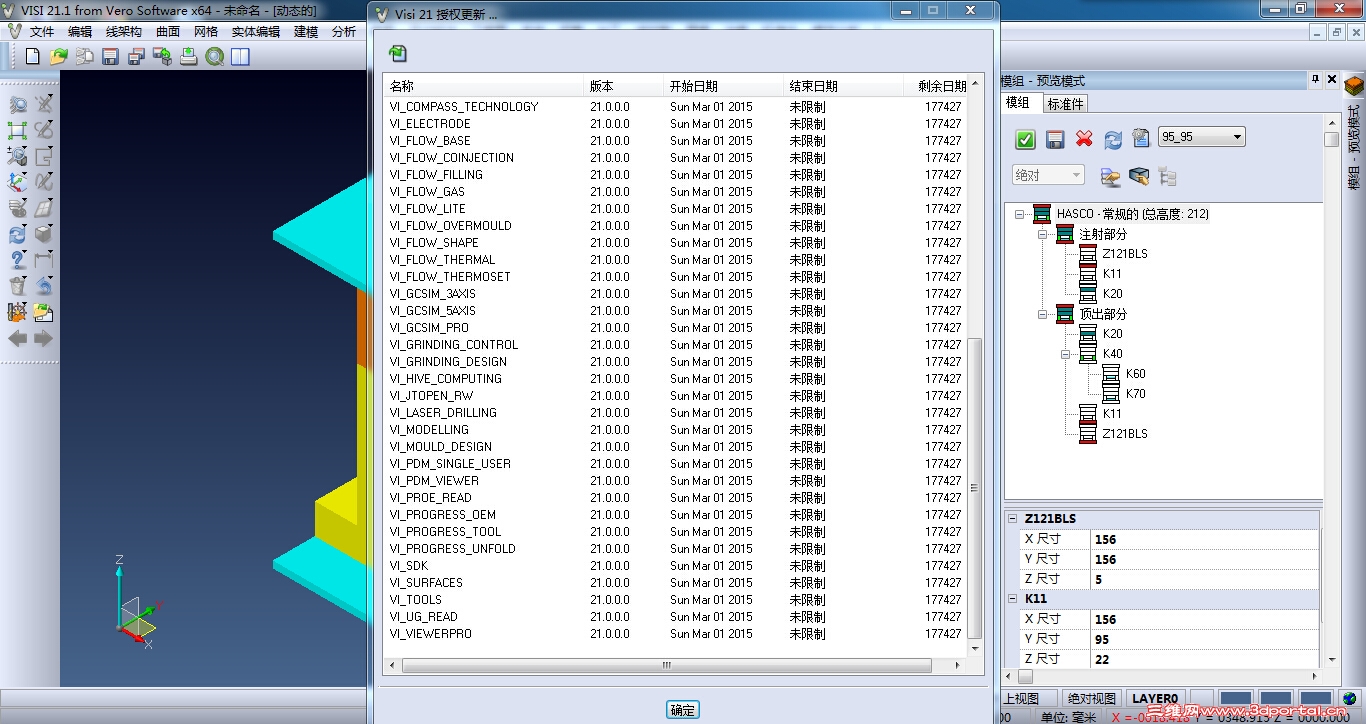The image size is (1366, 724).
Task: Collapse the Z121BLS property group
Action: click(x=1013, y=519)
